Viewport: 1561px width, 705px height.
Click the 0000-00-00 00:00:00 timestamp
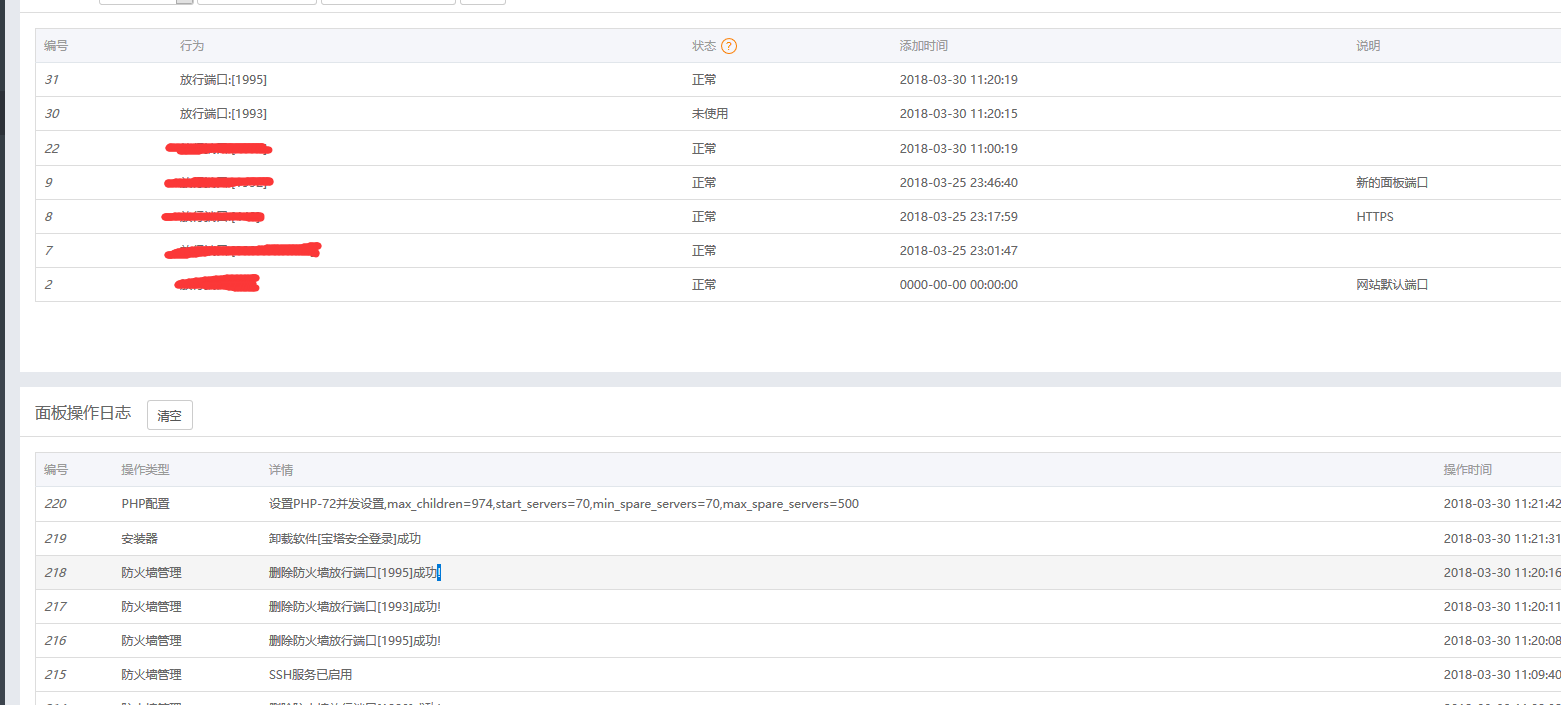958,284
